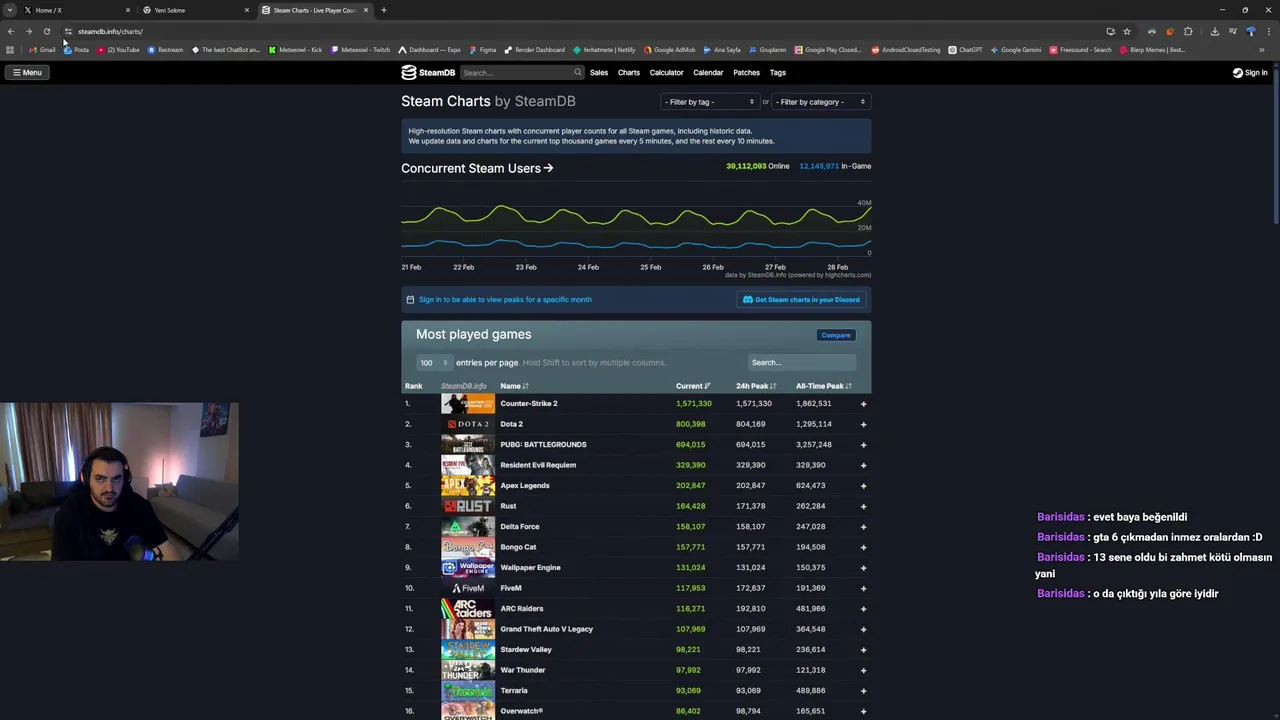The height and width of the screenshot is (720, 1280).
Task: Open Concurrent Steam Users link
Action: click(x=477, y=168)
